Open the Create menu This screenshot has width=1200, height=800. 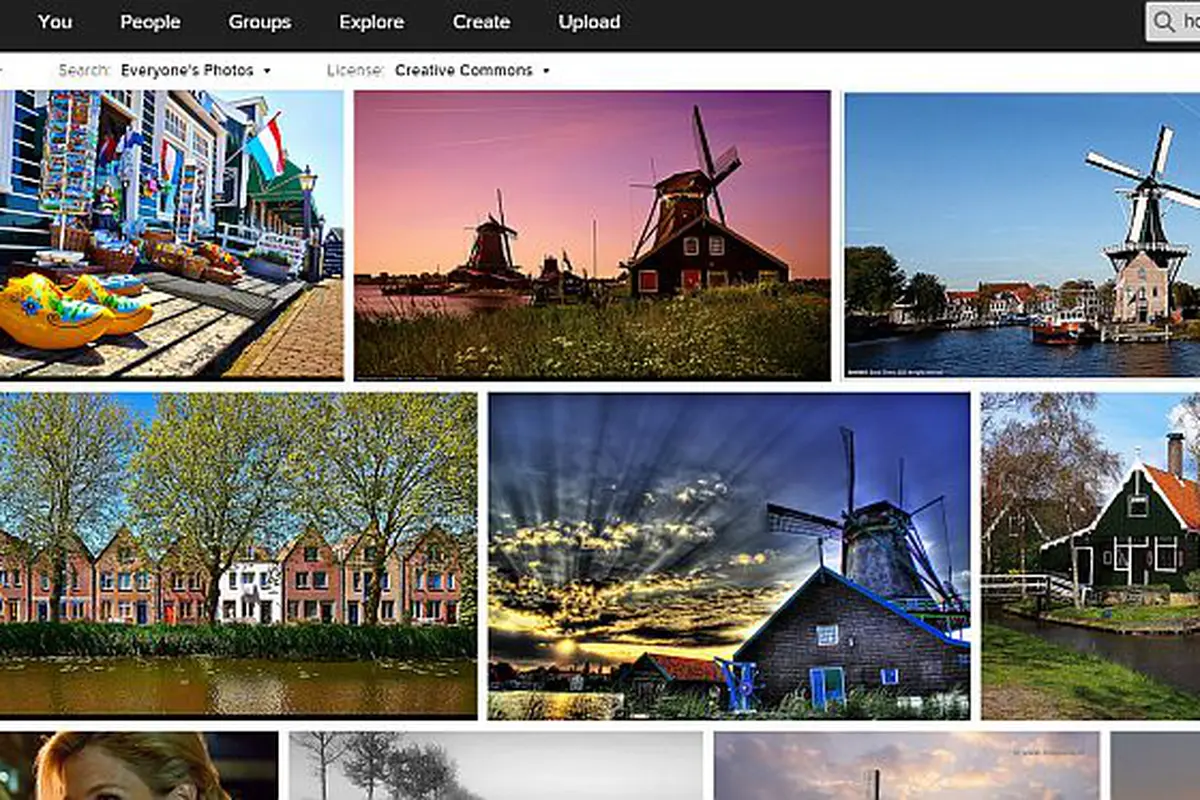[481, 22]
